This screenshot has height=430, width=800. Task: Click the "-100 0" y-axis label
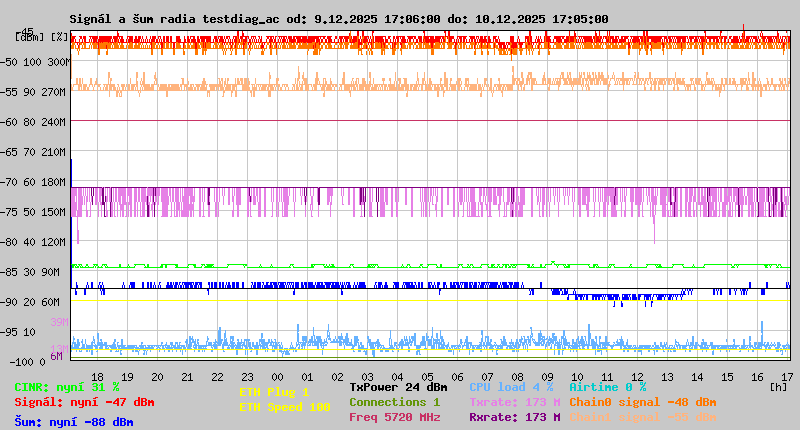[27, 362]
